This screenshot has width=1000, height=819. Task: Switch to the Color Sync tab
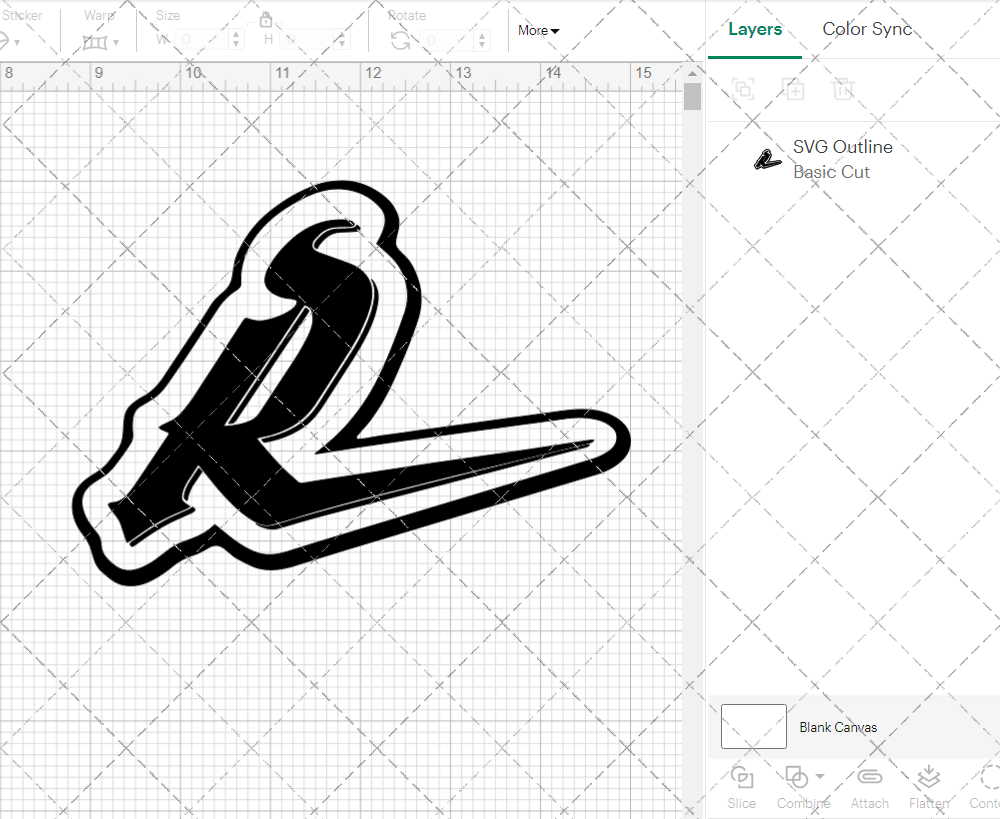pos(867,29)
